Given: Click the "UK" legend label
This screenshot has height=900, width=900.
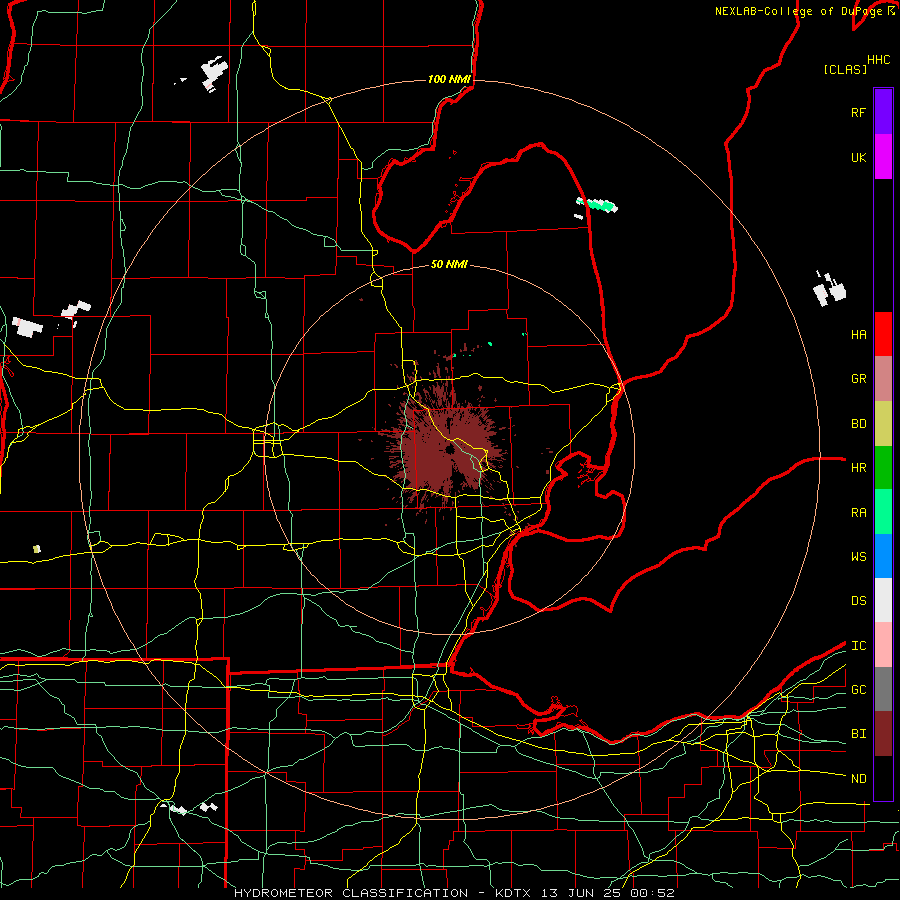Looking at the screenshot, I should 858,157.
